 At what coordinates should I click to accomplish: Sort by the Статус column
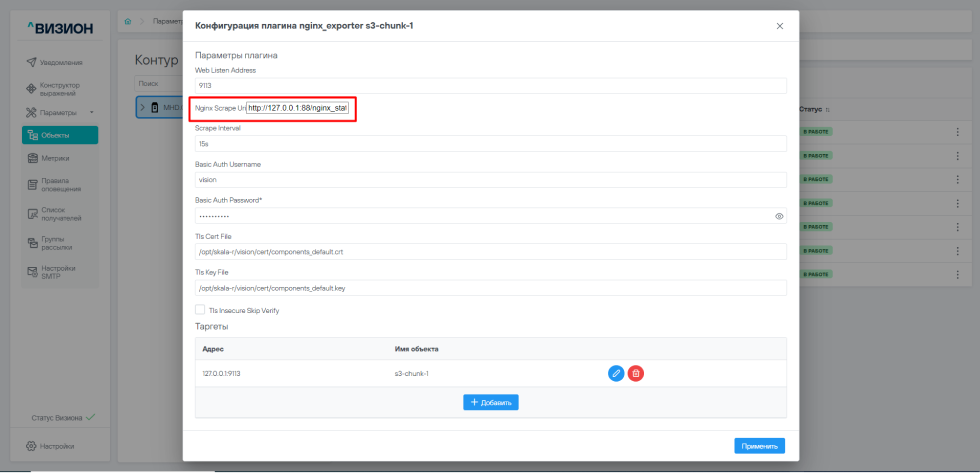coord(814,109)
